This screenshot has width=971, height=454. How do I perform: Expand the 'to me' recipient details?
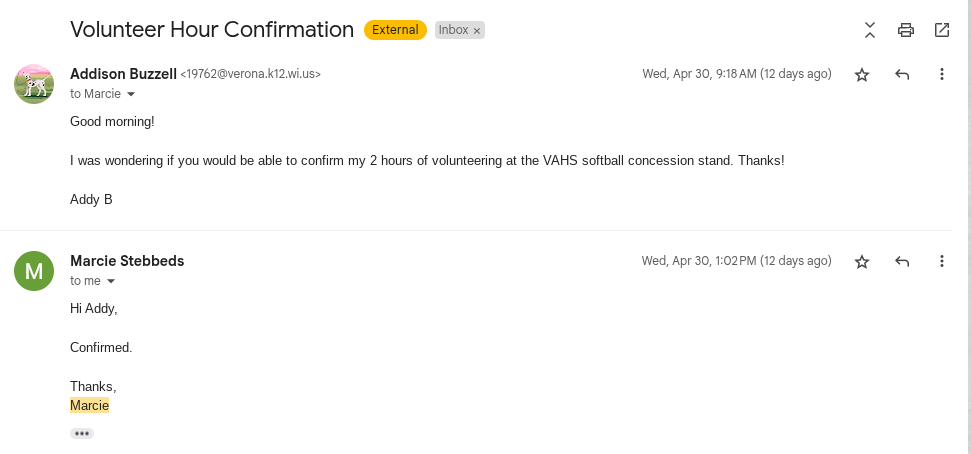(111, 281)
